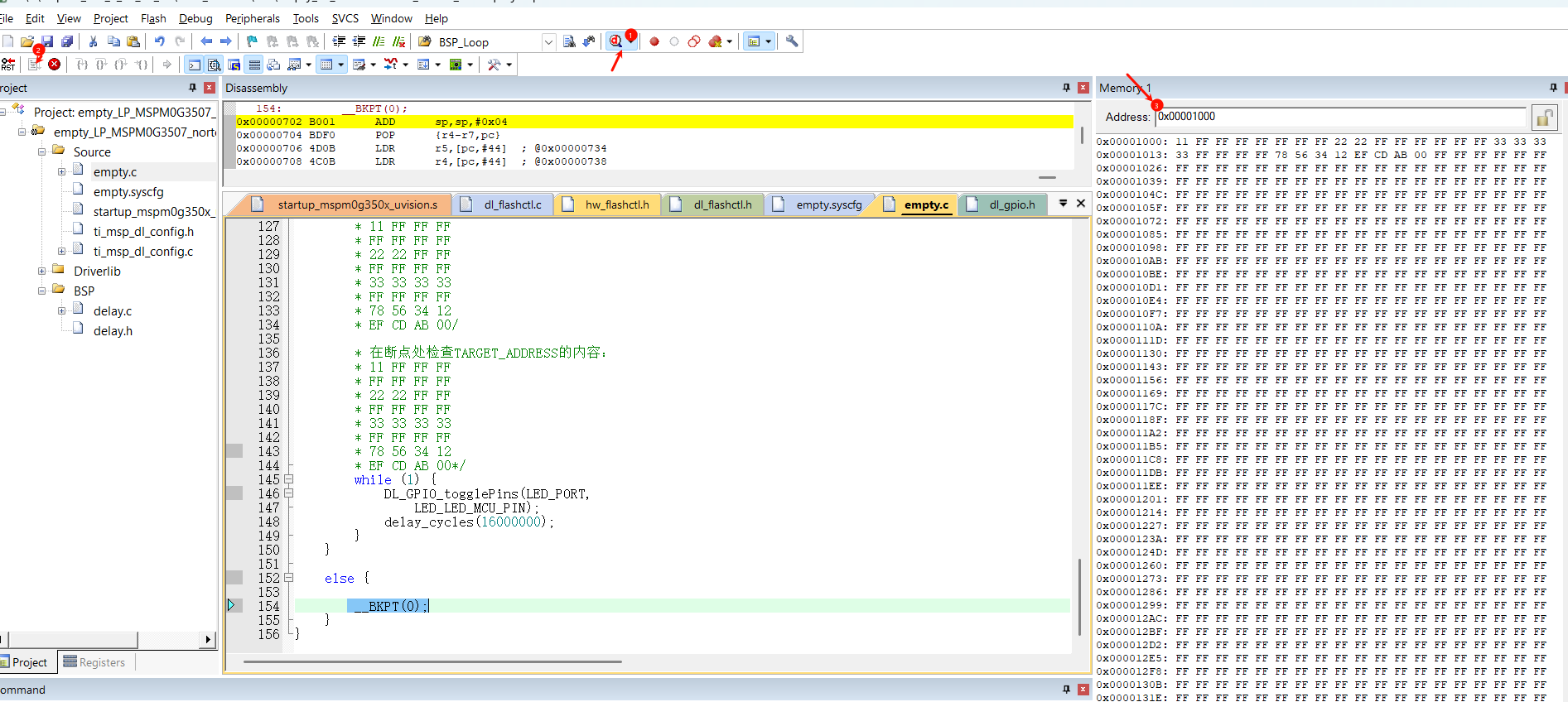
Task: Insert a breakpoint with the red dot icon
Action: coord(654,41)
